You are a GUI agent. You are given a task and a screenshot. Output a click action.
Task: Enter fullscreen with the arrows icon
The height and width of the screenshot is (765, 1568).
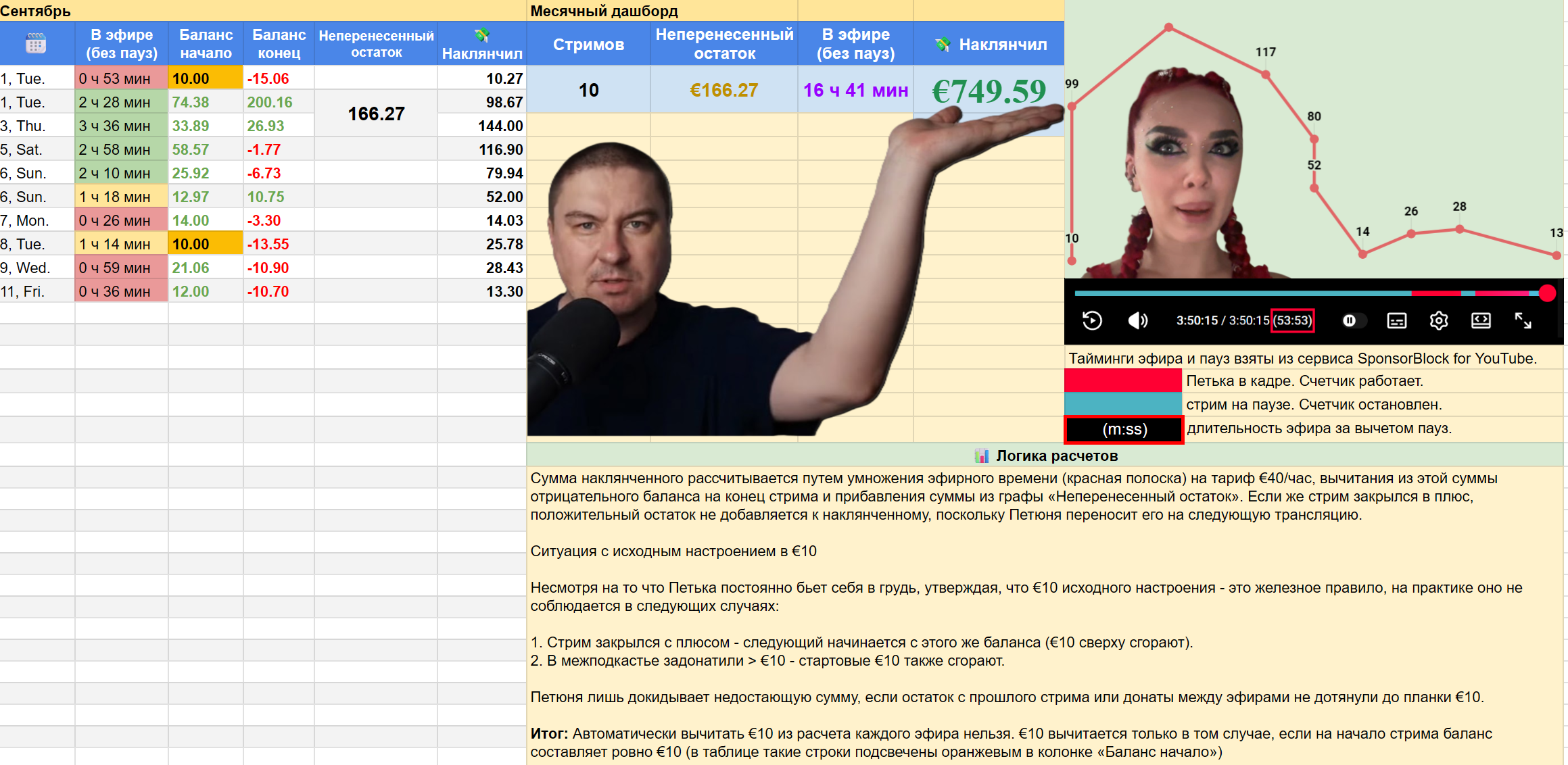click(1523, 320)
